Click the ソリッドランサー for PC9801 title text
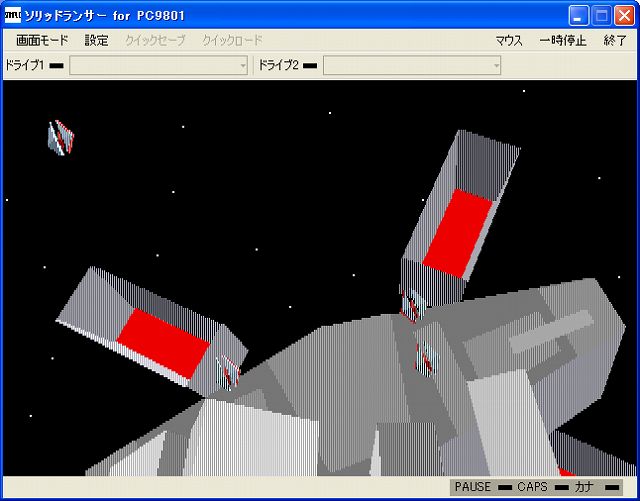Viewport: 640px width, 501px height. click(x=104, y=16)
